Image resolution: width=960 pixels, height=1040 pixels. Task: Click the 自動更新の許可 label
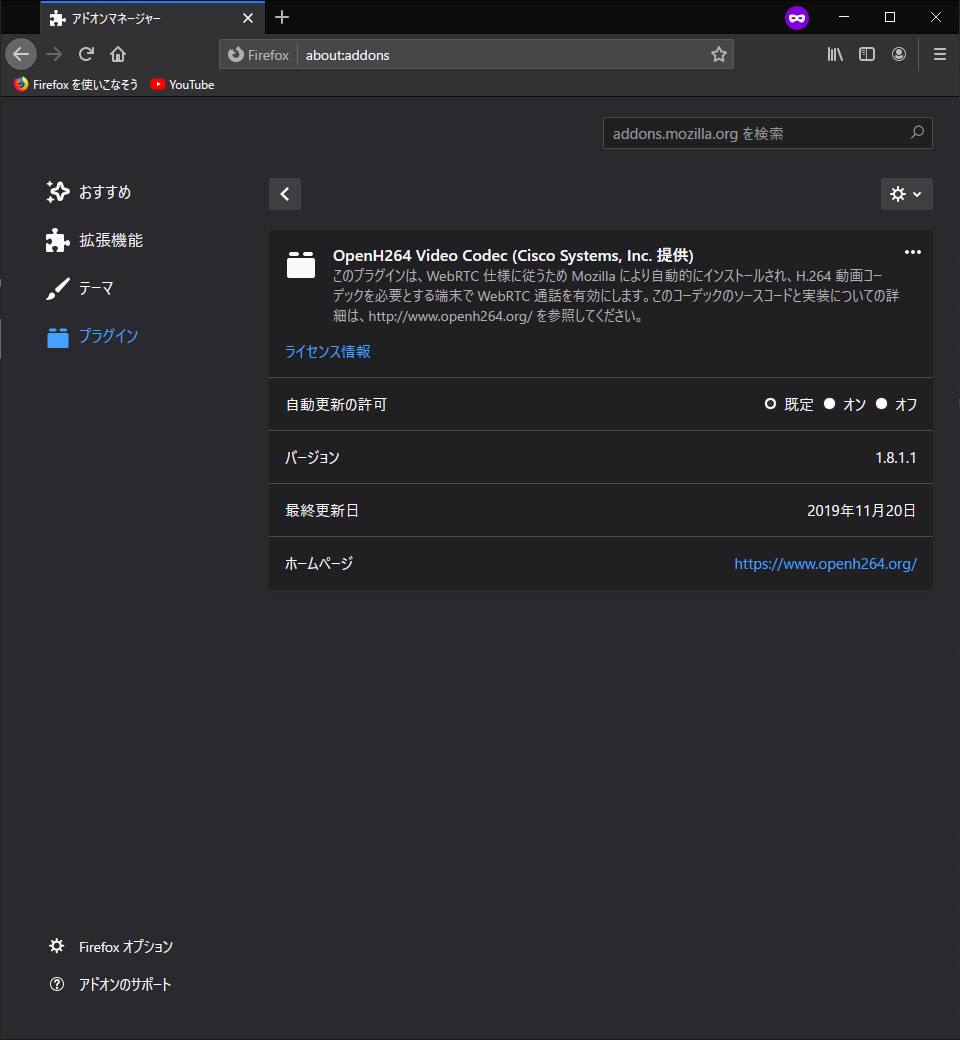pyautogui.click(x=336, y=405)
